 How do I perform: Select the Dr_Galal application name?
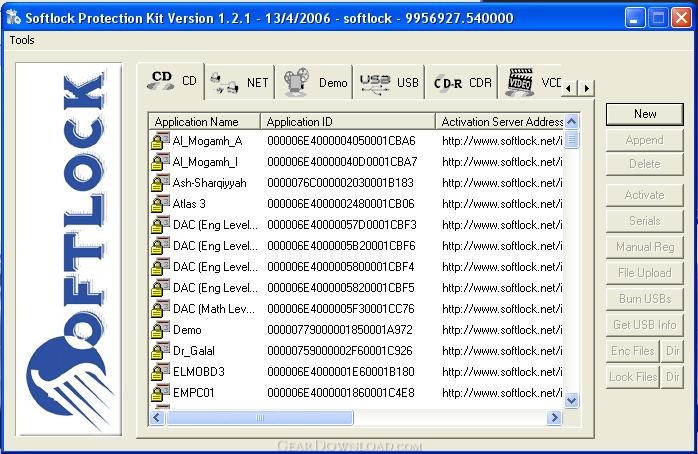pos(194,351)
